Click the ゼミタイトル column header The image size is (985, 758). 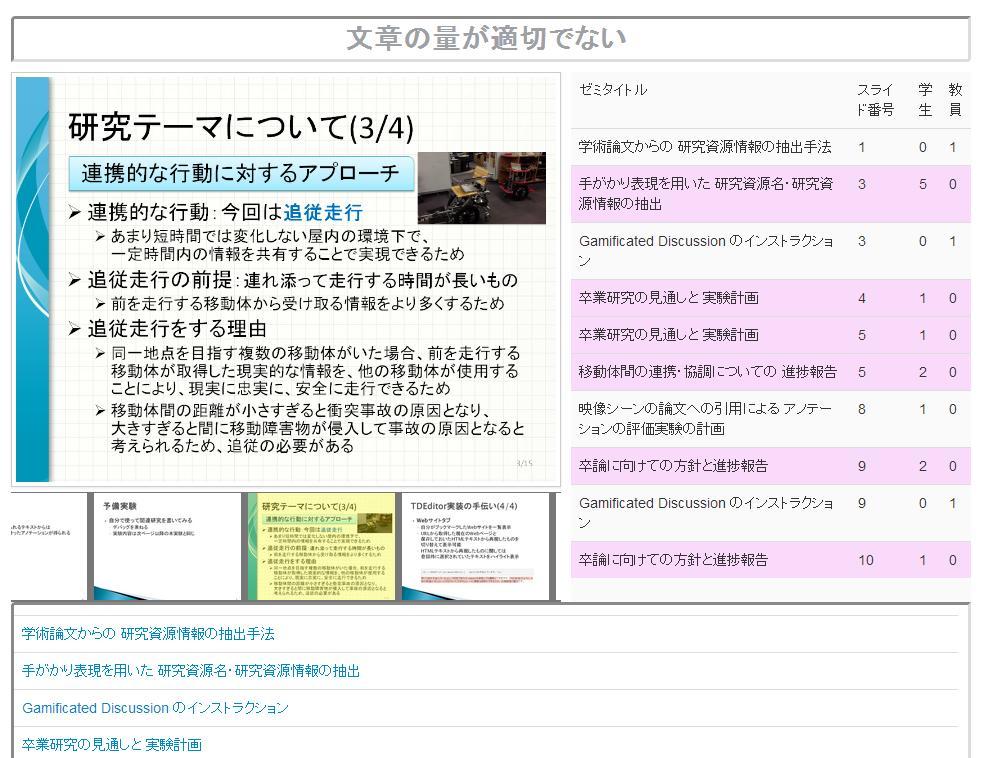coord(613,90)
